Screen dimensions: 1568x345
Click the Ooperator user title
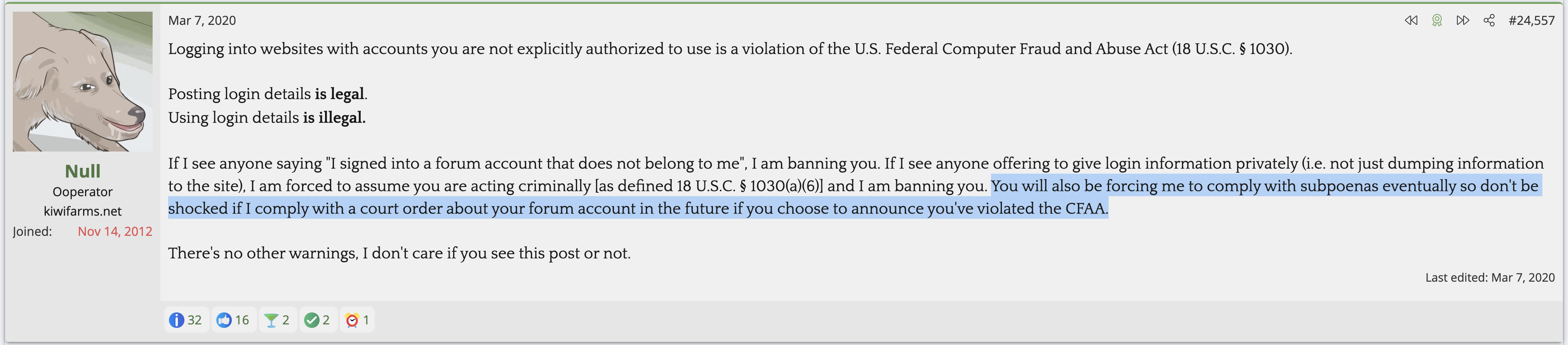pyautogui.click(x=83, y=192)
